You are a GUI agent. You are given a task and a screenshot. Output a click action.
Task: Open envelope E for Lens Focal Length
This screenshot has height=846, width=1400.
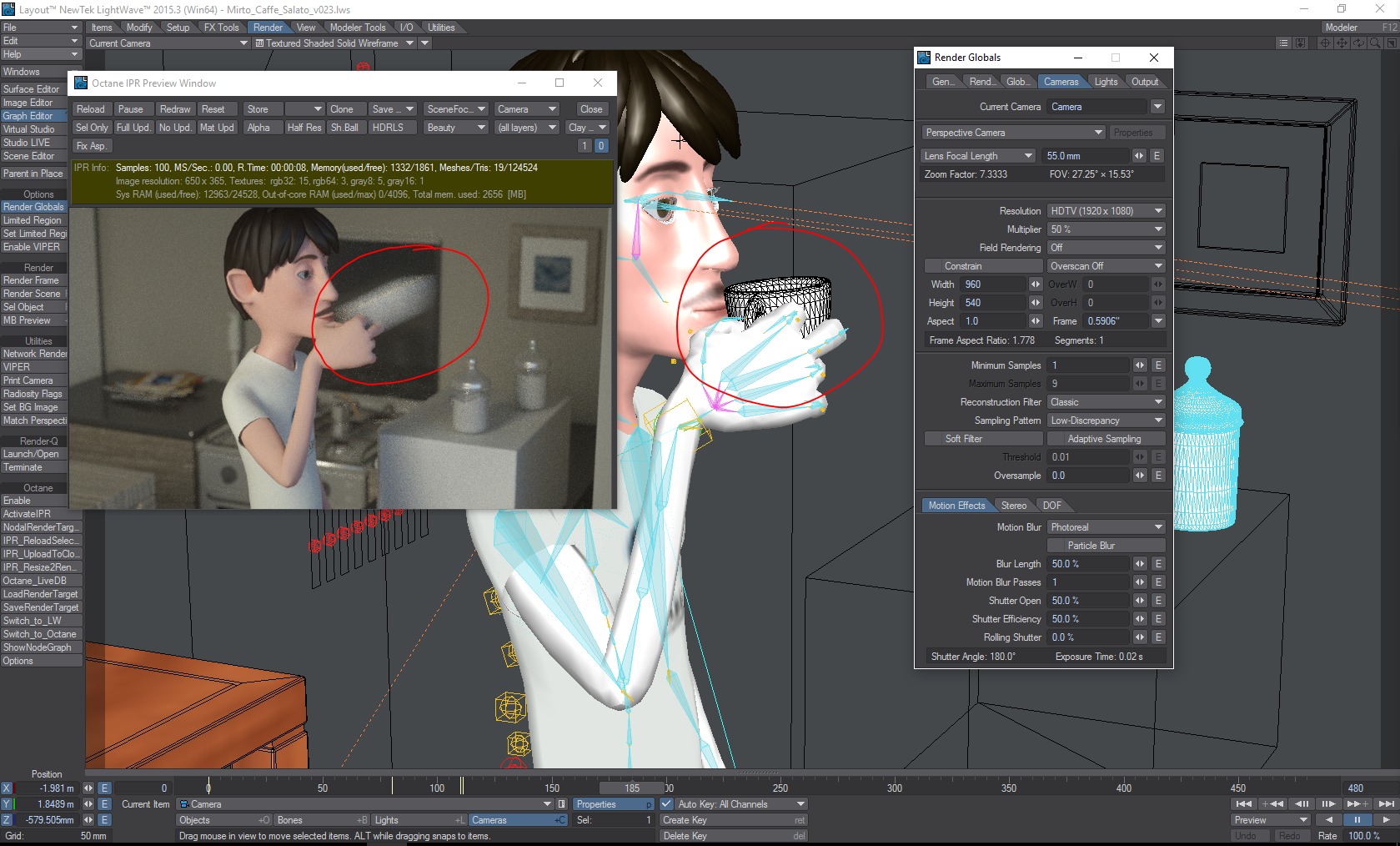(1157, 156)
